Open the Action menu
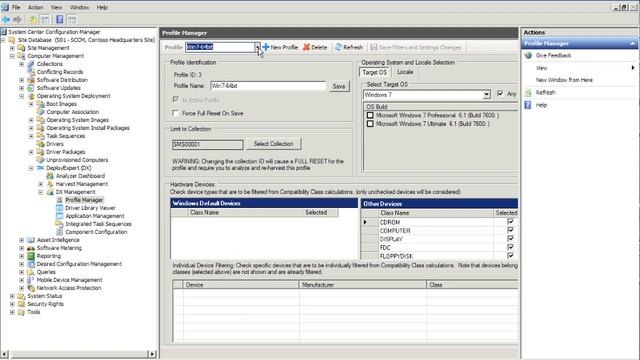The width and height of the screenshot is (640, 360). pyautogui.click(x=36, y=7)
